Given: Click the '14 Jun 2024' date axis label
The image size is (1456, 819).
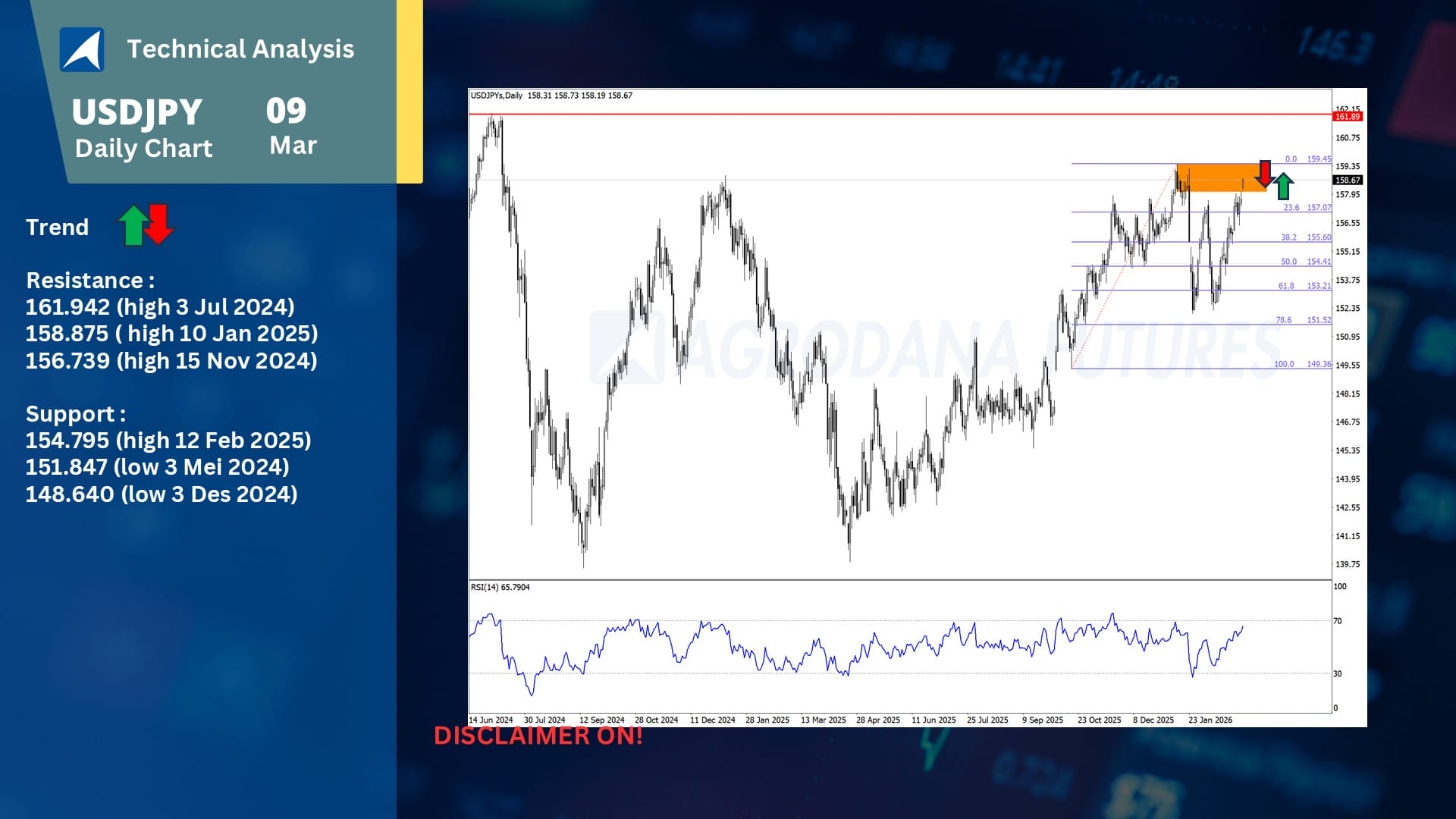Looking at the screenshot, I should click(x=491, y=720).
